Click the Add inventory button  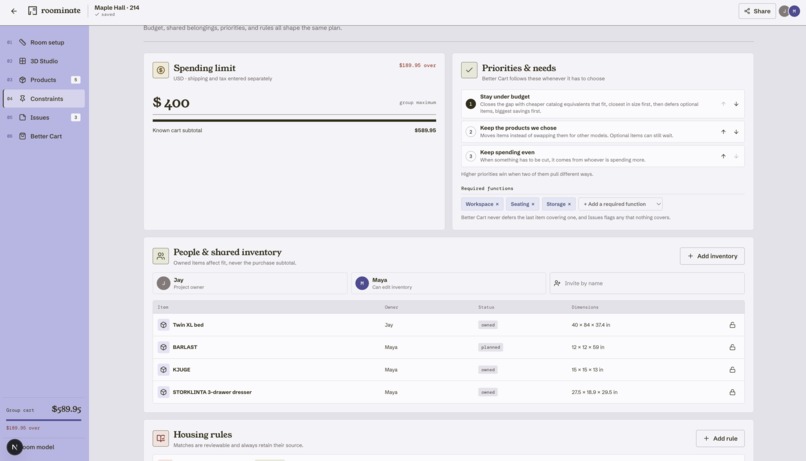(712, 256)
